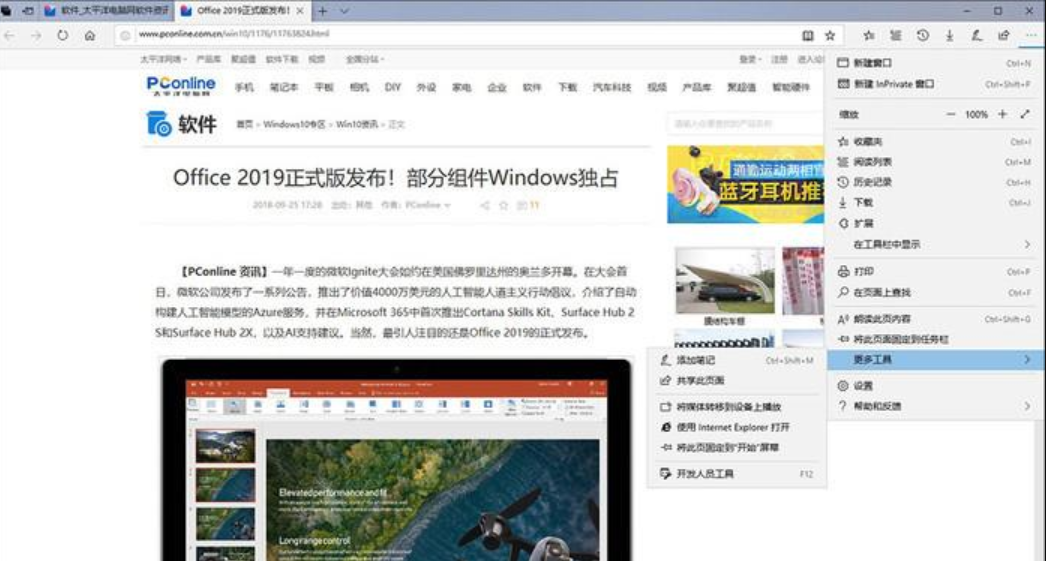
Task: Open a new InPrivate window (新建 InPrivate 窗口)
Action: (893, 84)
